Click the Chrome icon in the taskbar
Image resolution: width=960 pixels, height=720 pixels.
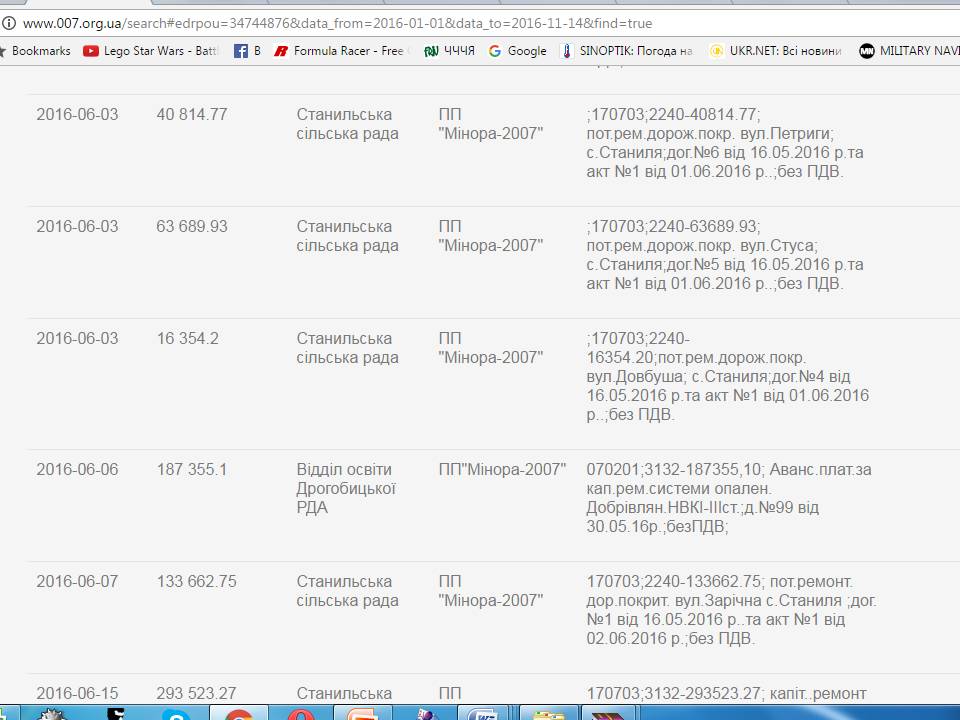pos(238,713)
